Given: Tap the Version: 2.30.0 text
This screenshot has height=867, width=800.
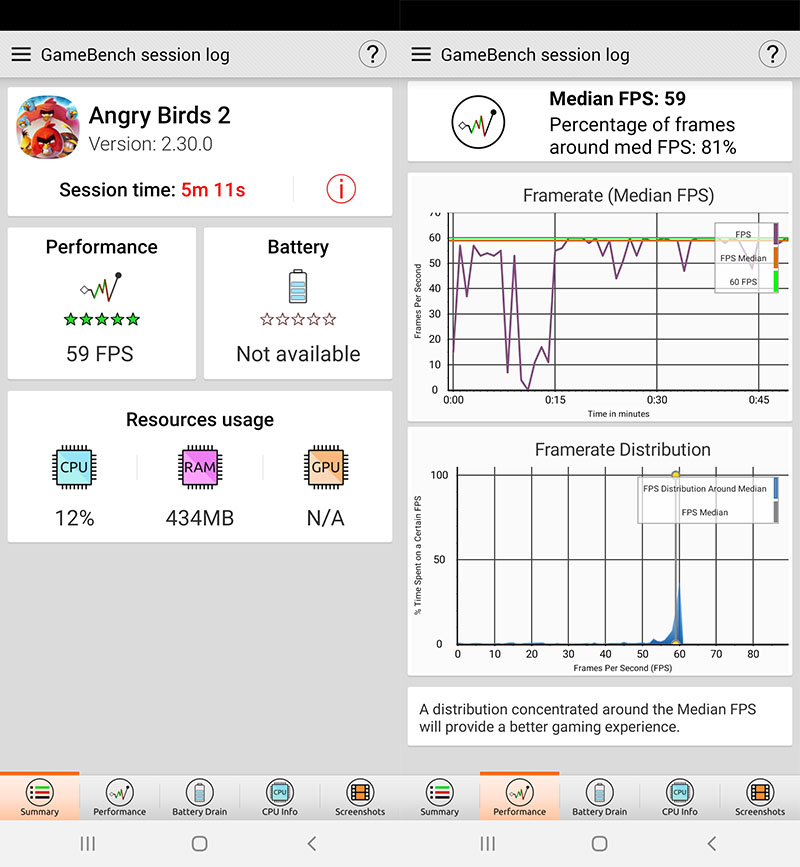Looking at the screenshot, I should tap(150, 144).
